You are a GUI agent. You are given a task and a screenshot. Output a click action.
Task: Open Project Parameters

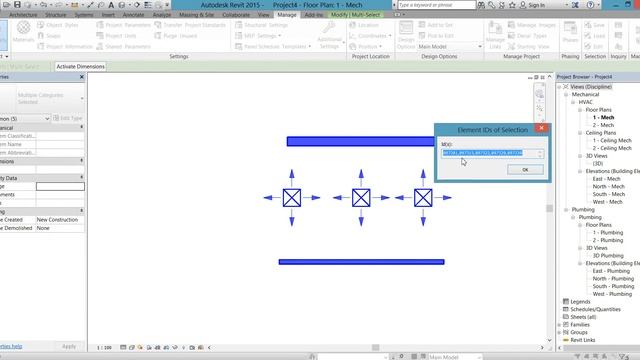point(124,25)
